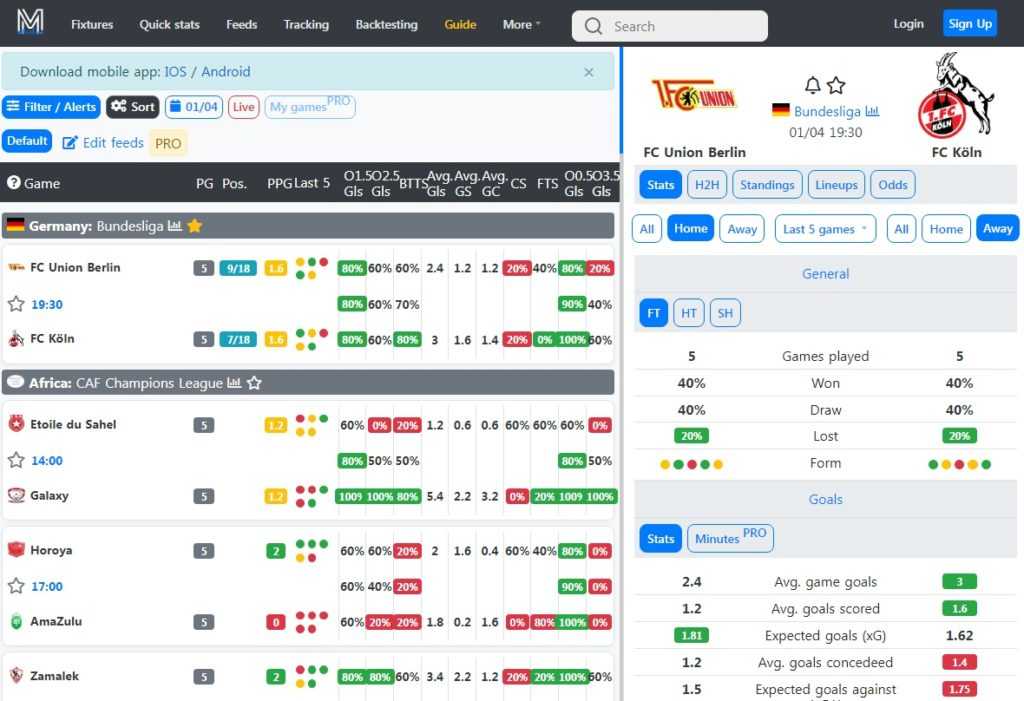
Task: Click the notification bell icon
Action: click(813, 85)
